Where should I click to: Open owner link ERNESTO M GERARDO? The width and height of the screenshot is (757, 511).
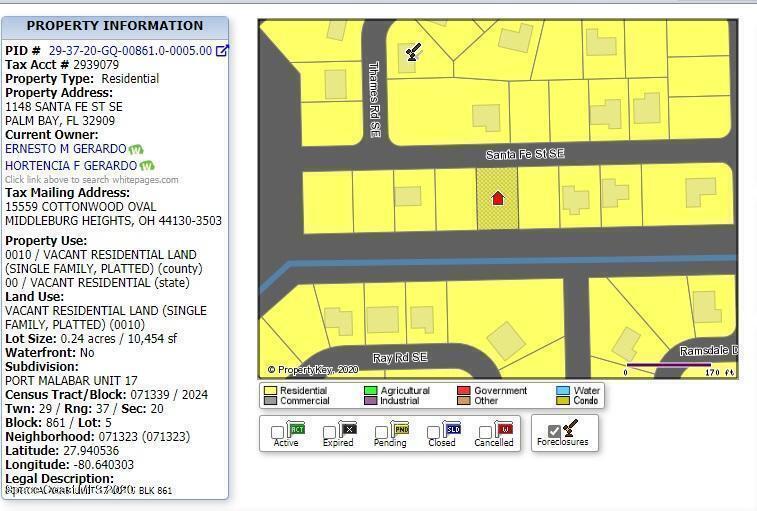(66, 149)
